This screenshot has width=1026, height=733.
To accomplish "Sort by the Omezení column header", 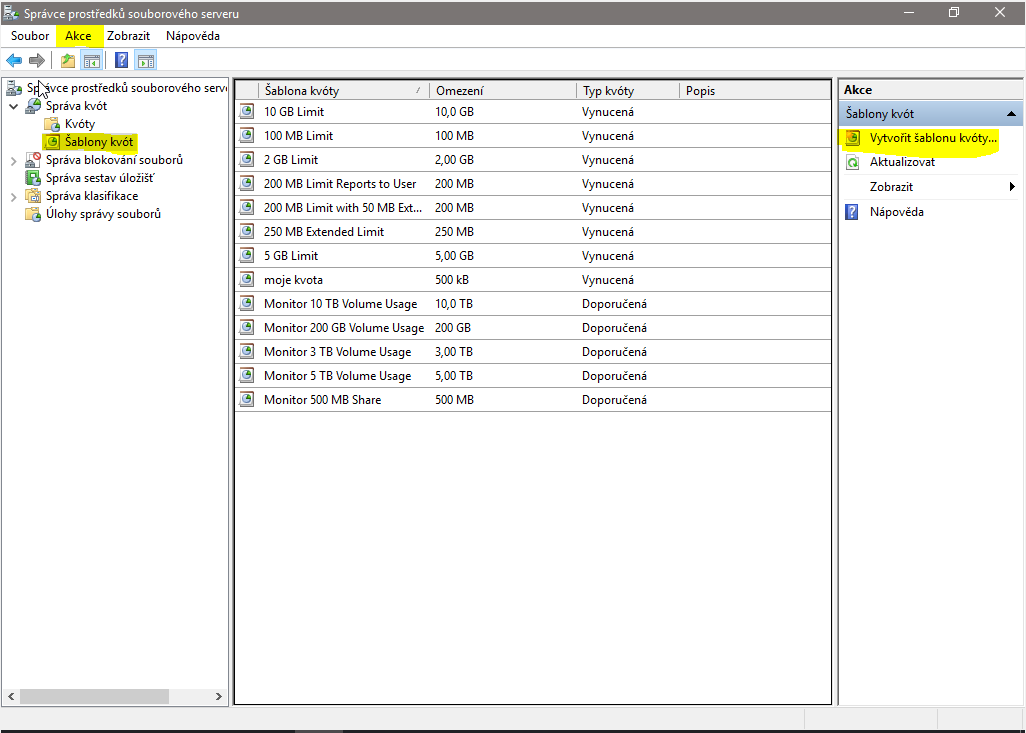I will click(500, 91).
